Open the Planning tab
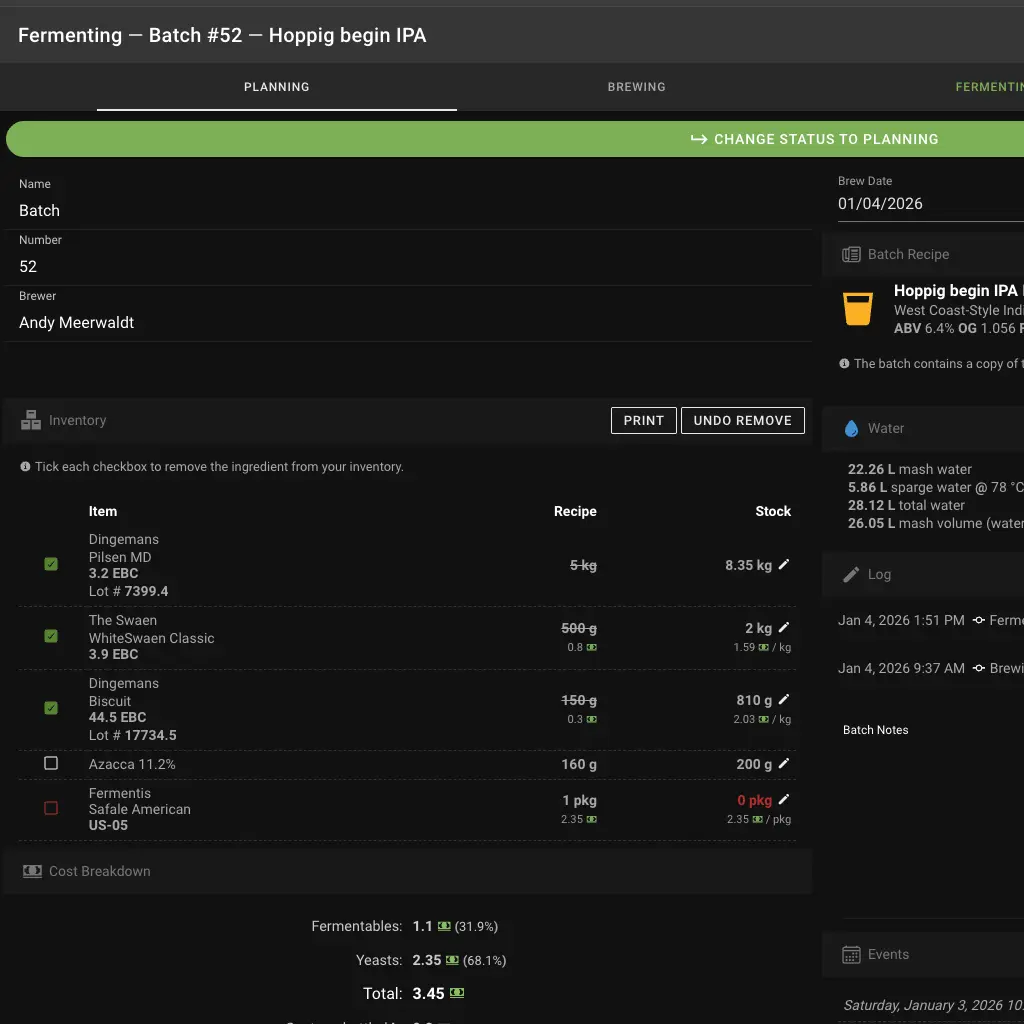1024x1024 pixels. [x=276, y=87]
